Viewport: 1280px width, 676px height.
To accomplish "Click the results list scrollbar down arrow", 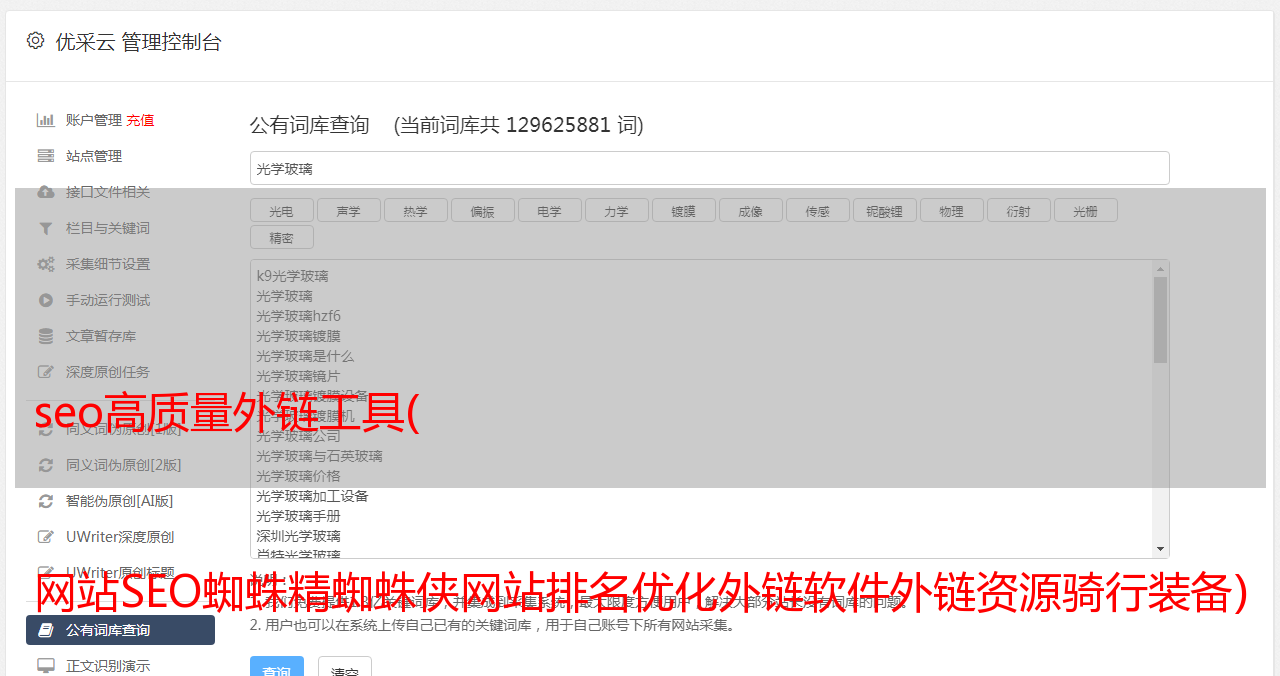I will tap(1161, 549).
